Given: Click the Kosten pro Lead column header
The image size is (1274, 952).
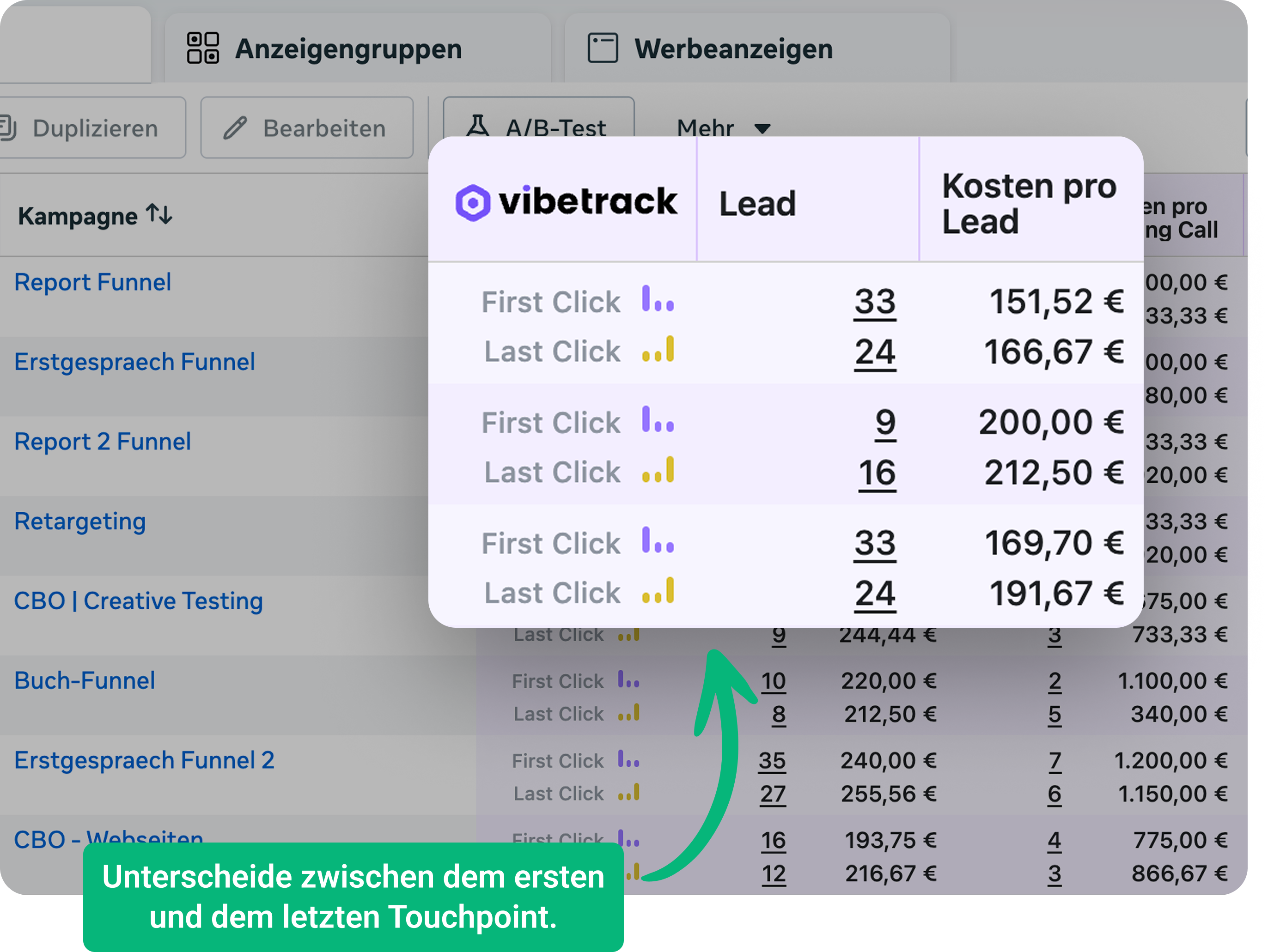Looking at the screenshot, I should point(1029,203).
